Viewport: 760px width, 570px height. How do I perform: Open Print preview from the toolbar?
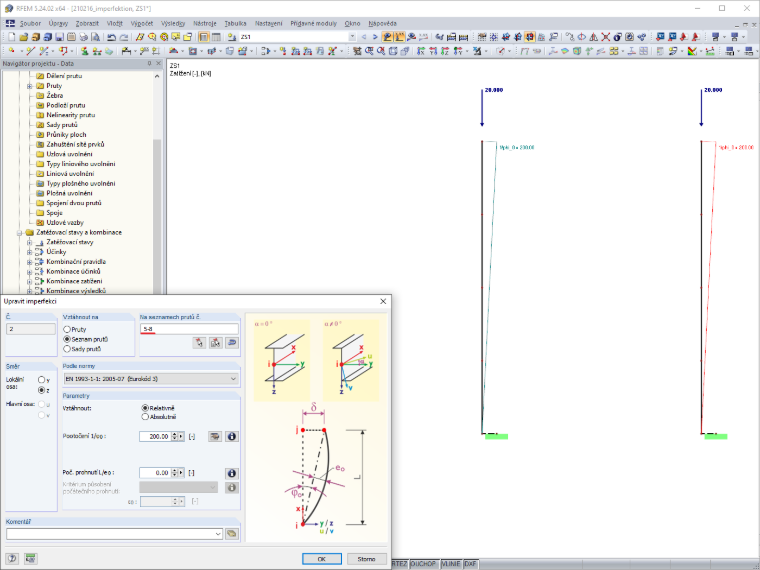coord(95,37)
